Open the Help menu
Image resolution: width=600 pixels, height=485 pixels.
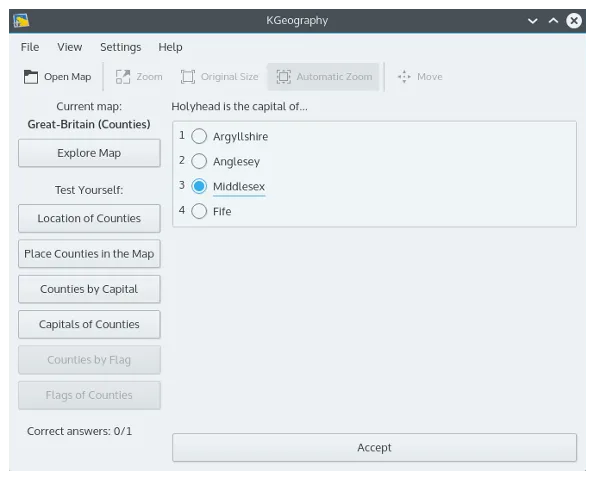tap(170, 47)
